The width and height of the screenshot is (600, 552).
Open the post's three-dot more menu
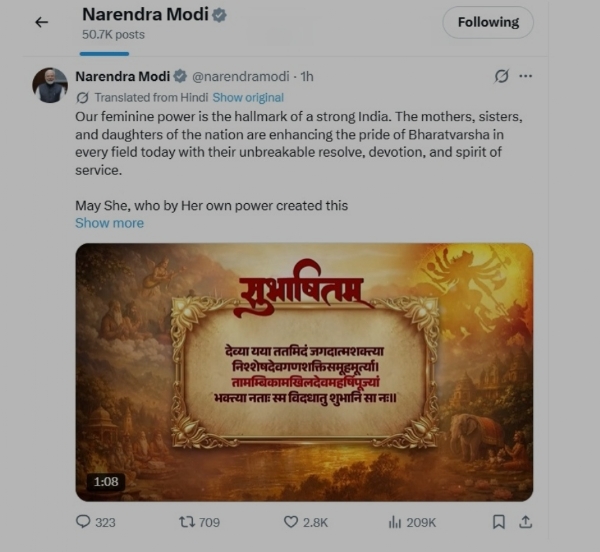526,76
